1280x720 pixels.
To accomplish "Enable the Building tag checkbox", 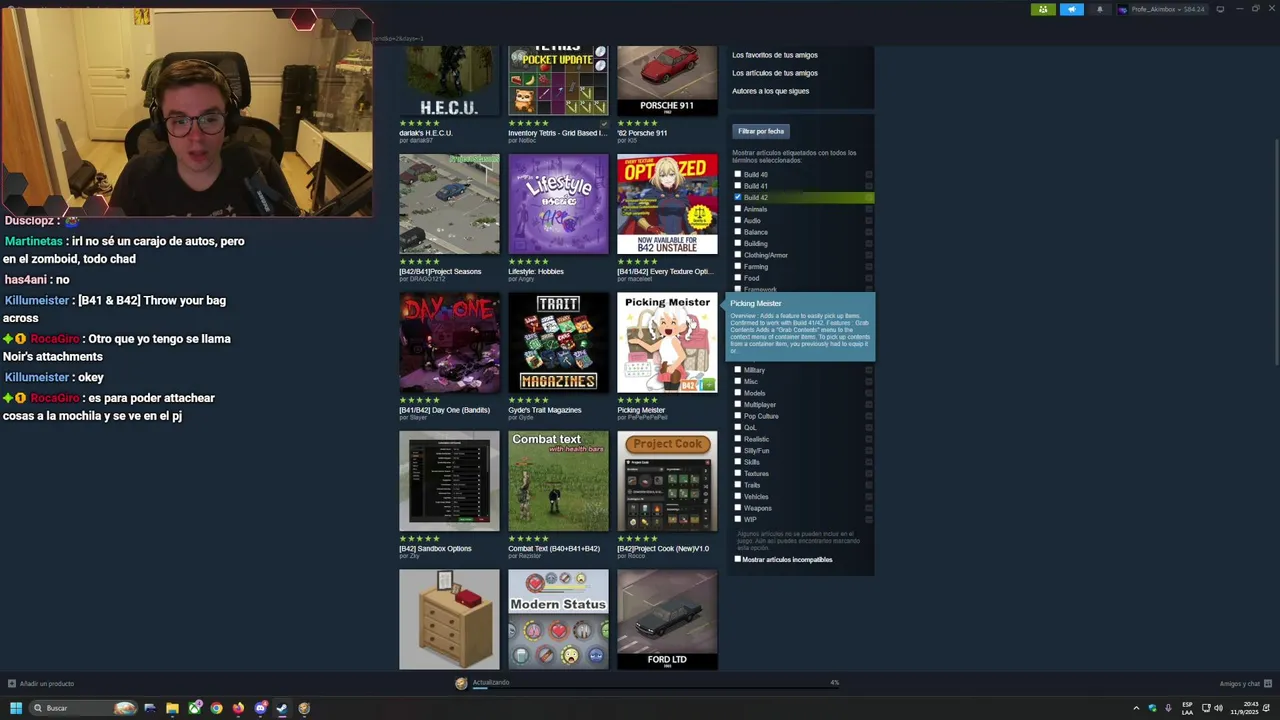I will click(738, 243).
